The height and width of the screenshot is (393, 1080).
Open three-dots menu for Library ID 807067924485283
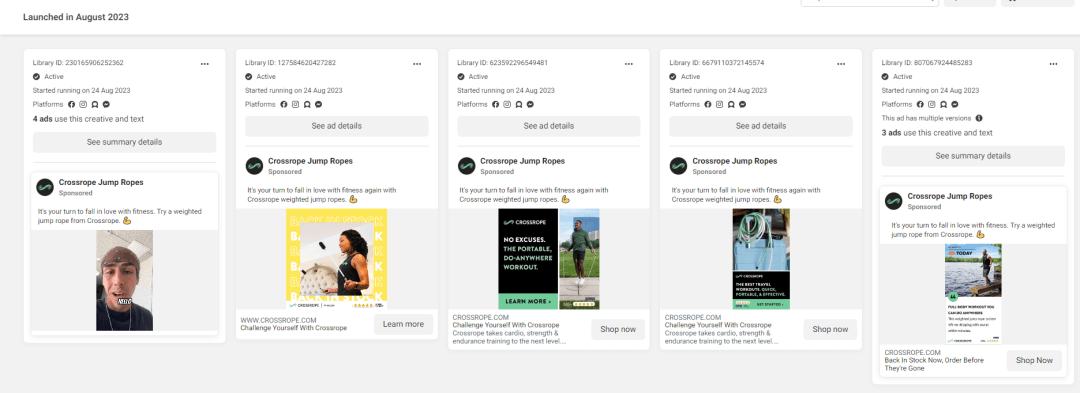pos(1053,64)
